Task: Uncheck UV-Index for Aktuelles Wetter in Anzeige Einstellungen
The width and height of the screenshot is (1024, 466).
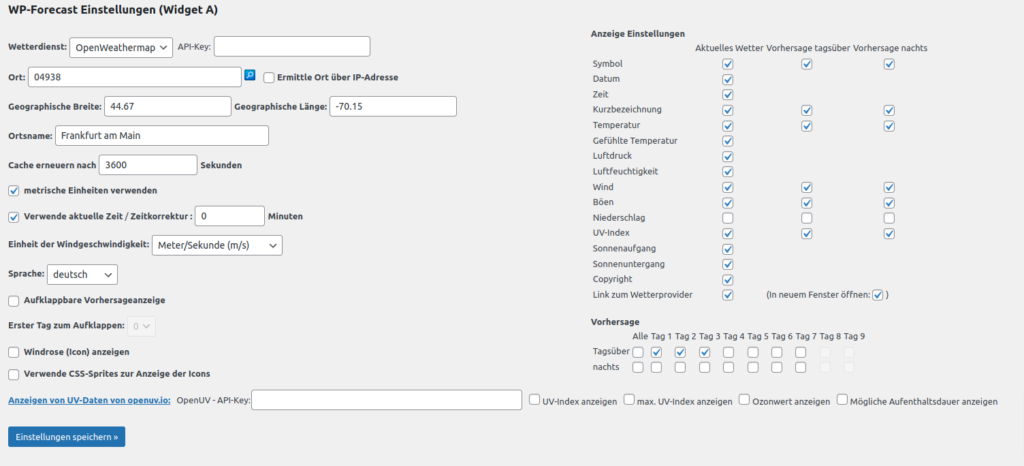Action: point(728,234)
